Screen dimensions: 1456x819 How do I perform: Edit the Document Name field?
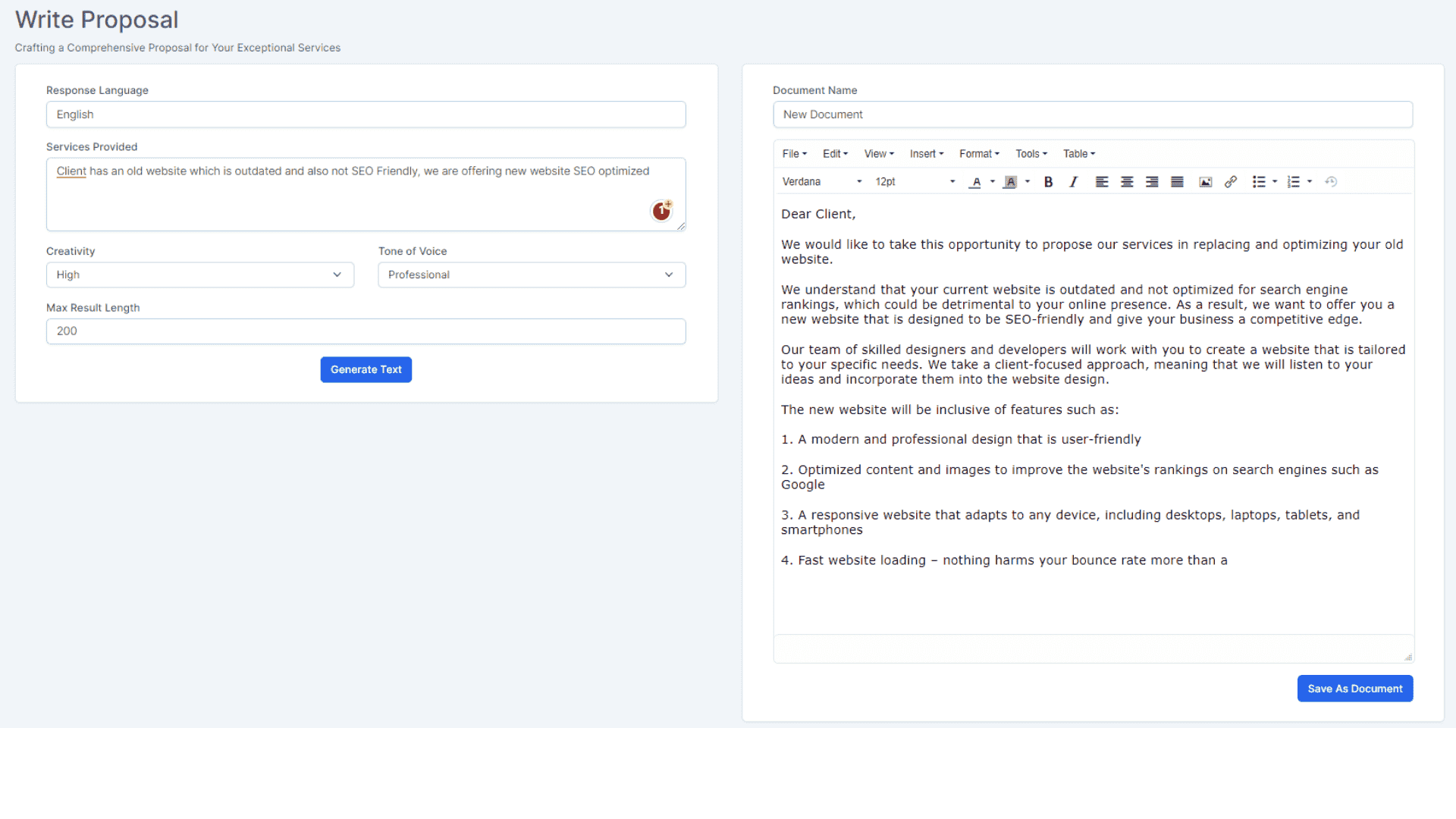[x=1093, y=115]
